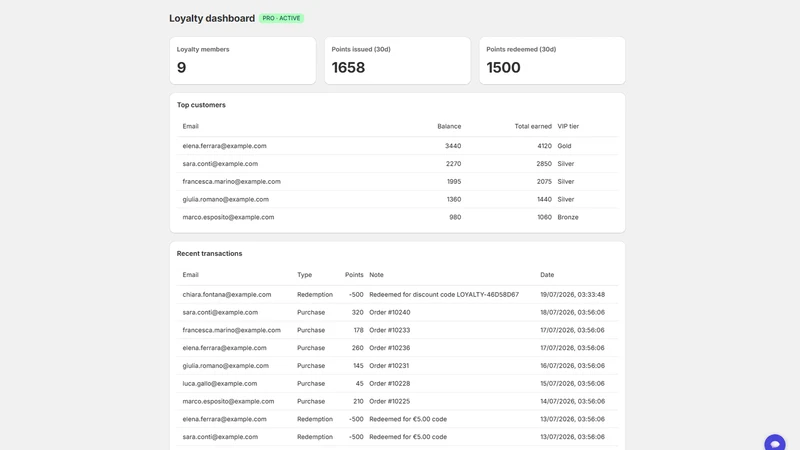Click the Points column header
The width and height of the screenshot is (800, 450).
pyautogui.click(x=354, y=275)
